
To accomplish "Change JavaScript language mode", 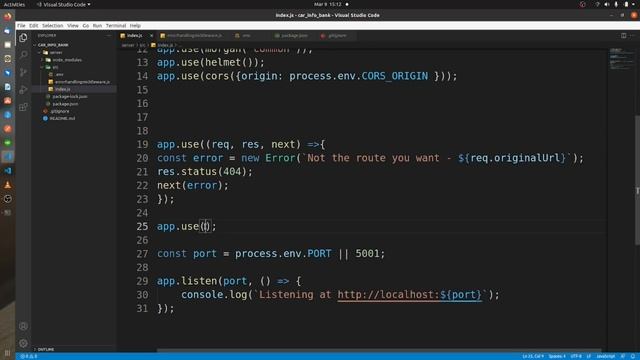I will click(x=606, y=356).
